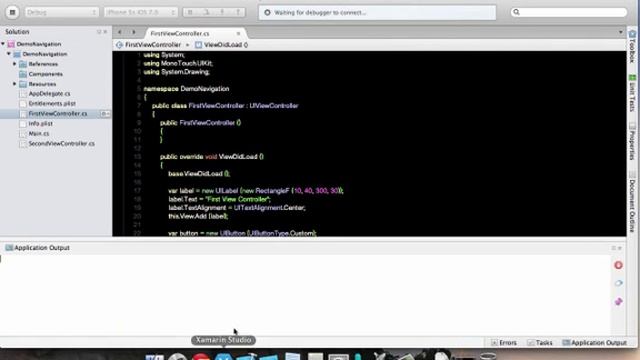Click the Clear console icon in Application Output
Viewport: 640px width, 360px height.
[x=618, y=283]
